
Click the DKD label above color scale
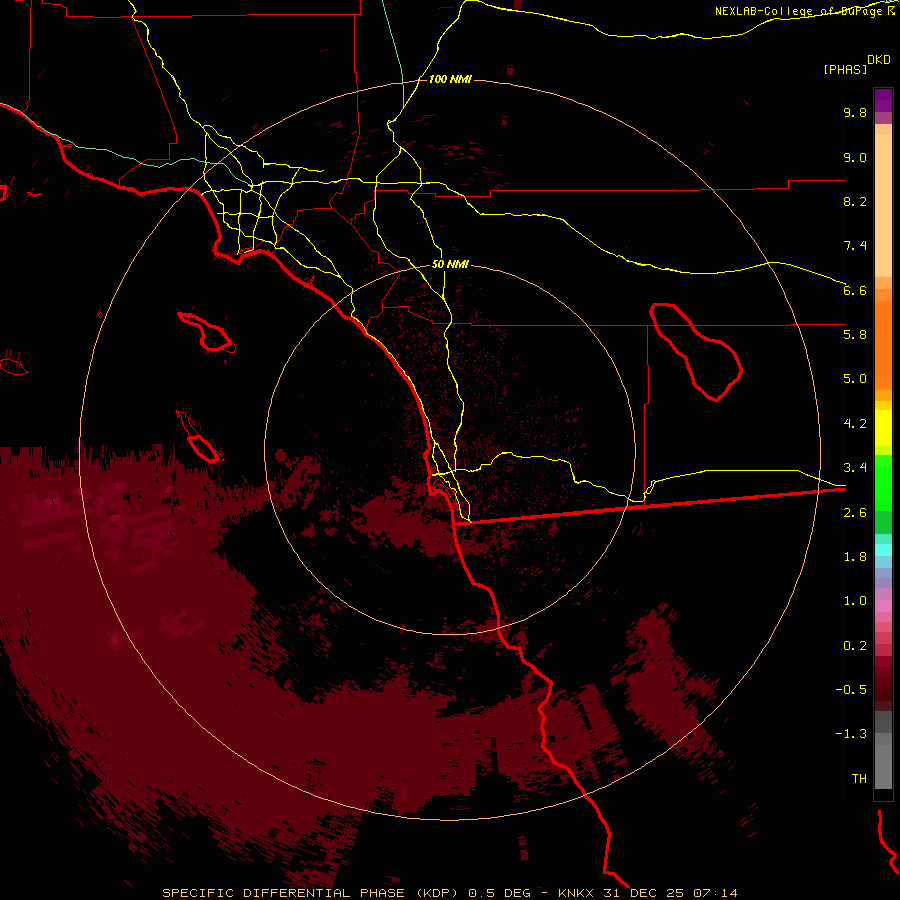878,60
